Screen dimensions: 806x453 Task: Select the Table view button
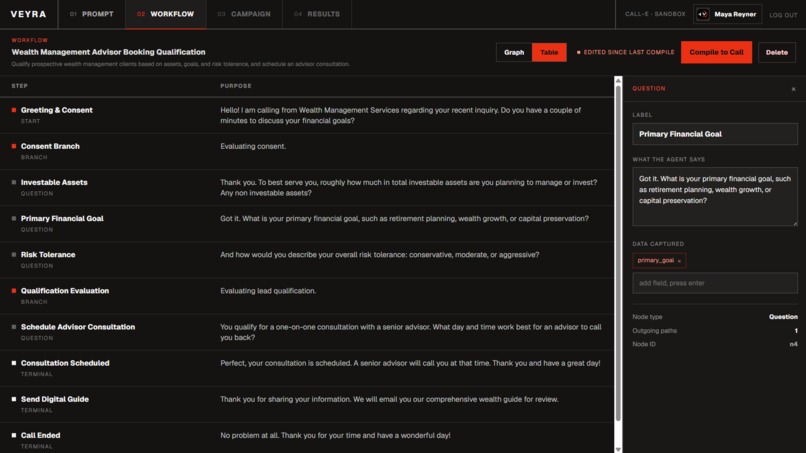click(x=549, y=52)
